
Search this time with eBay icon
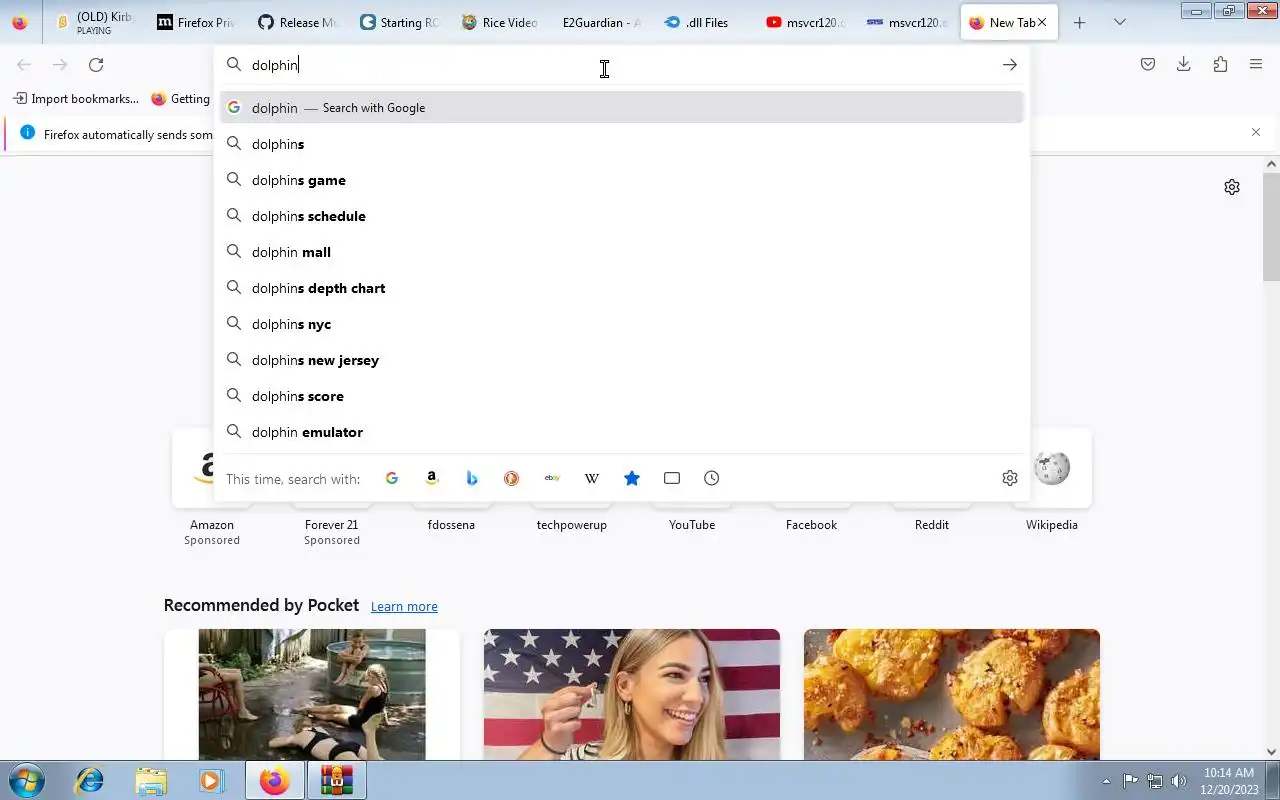(552, 478)
